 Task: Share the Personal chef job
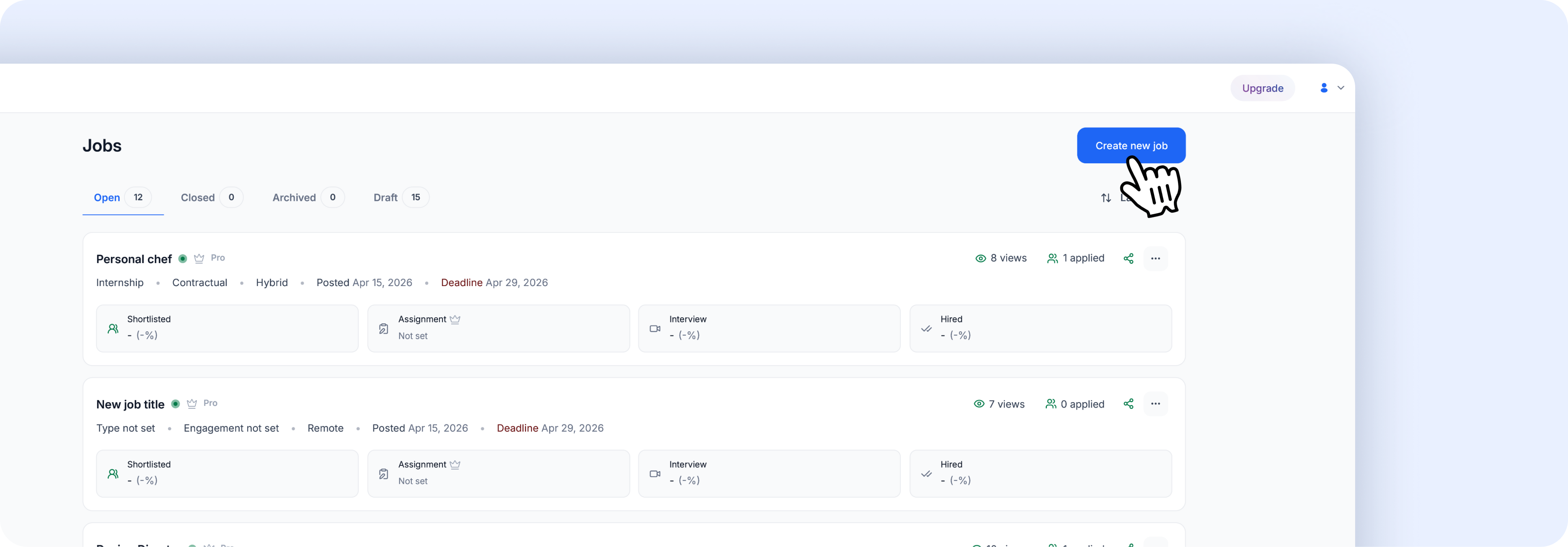coord(1129,258)
